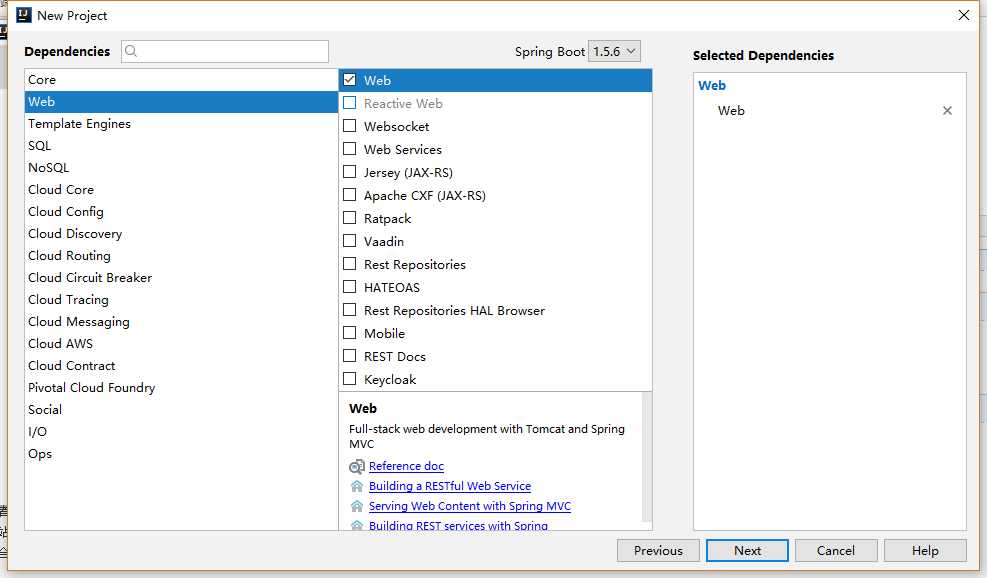Click the description panel scrollbar
Screen dimensions: 987x578
click(x=646, y=458)
